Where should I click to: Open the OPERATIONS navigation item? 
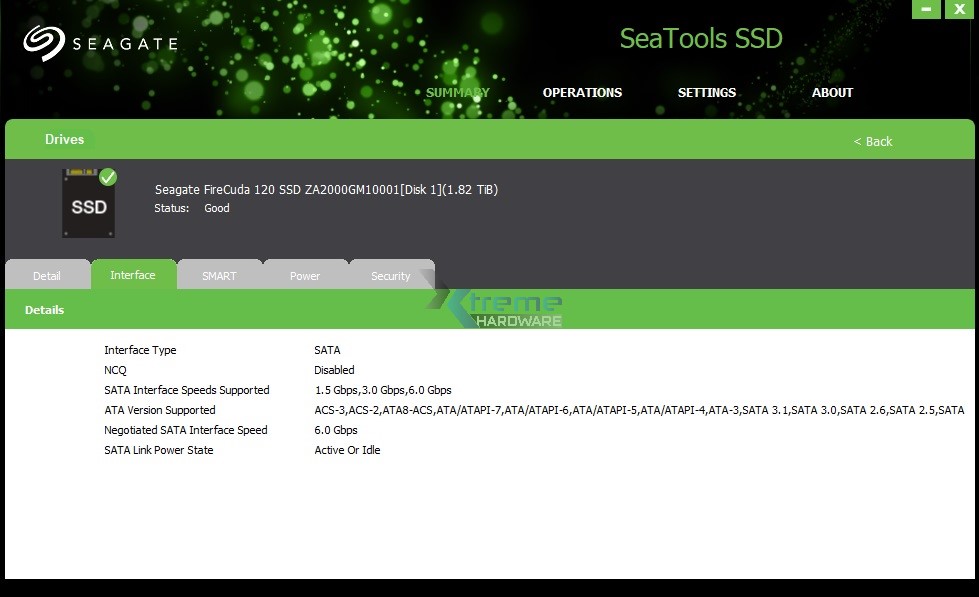582,92
